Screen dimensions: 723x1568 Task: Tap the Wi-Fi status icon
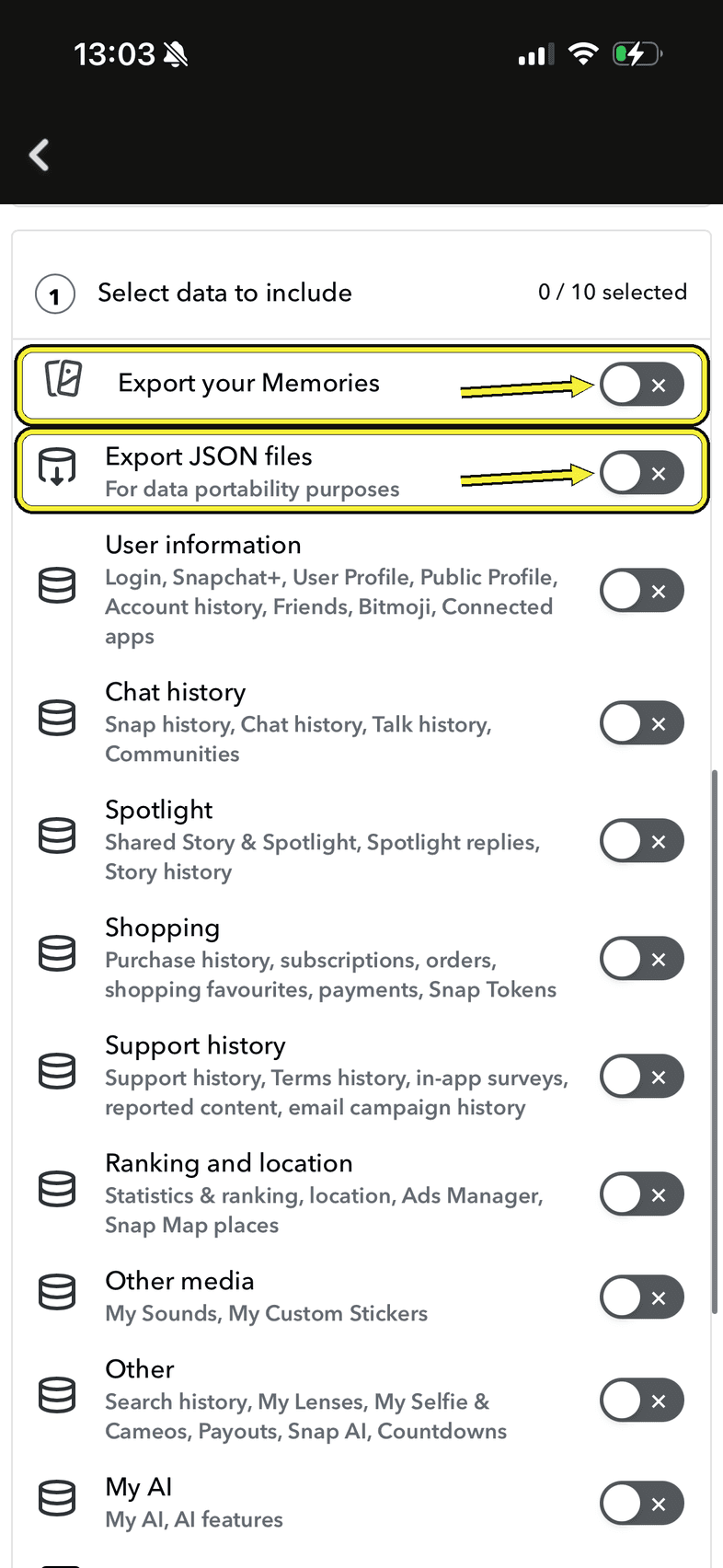tap(583, 53)
